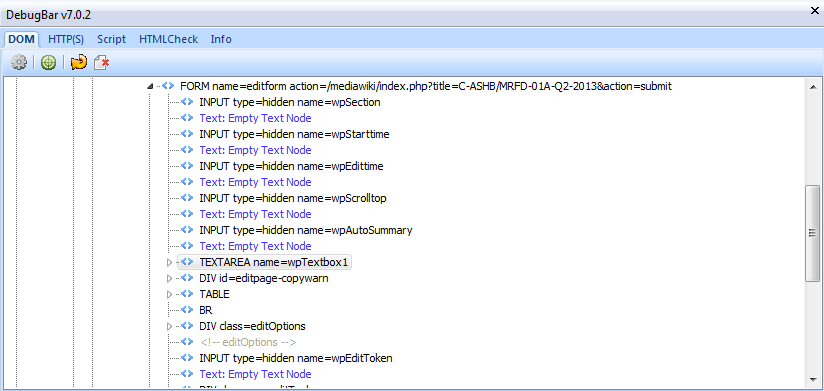
Task: Expand the TEXTAREA name=wpTextbox1 node
Action: tap(169, 262)
